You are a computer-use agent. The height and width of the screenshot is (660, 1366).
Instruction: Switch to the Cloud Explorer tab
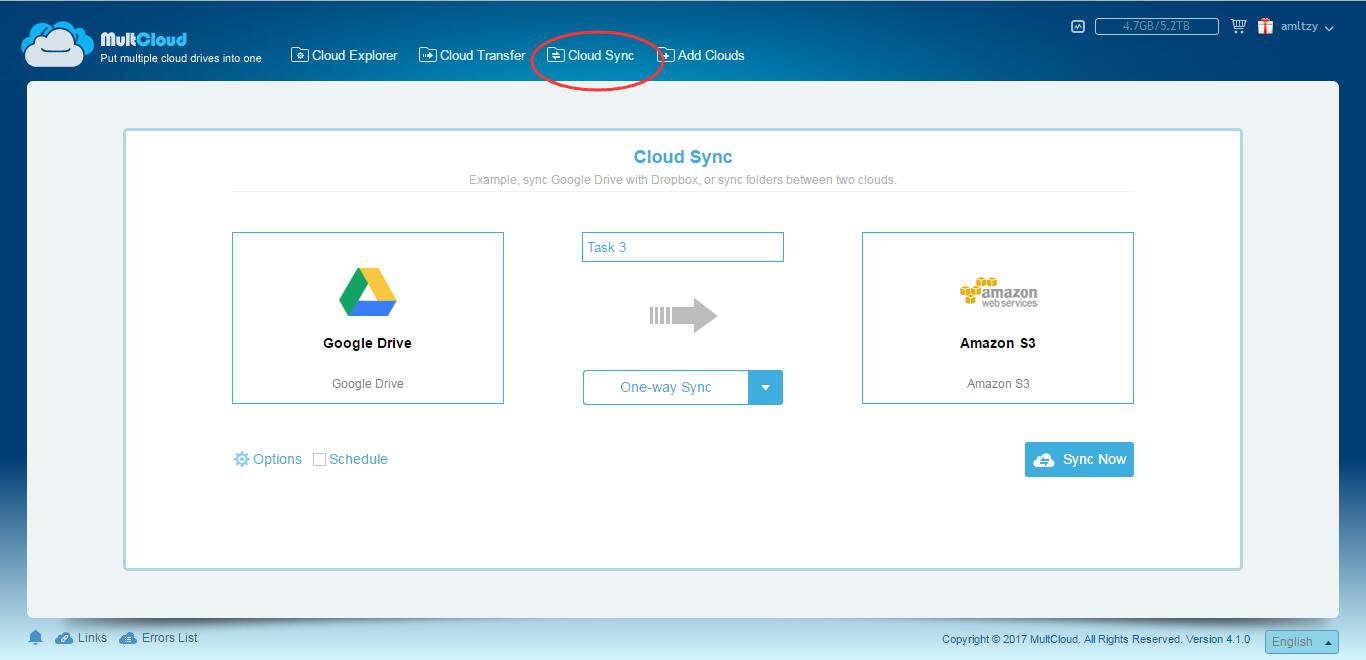(x=344, y=55)
